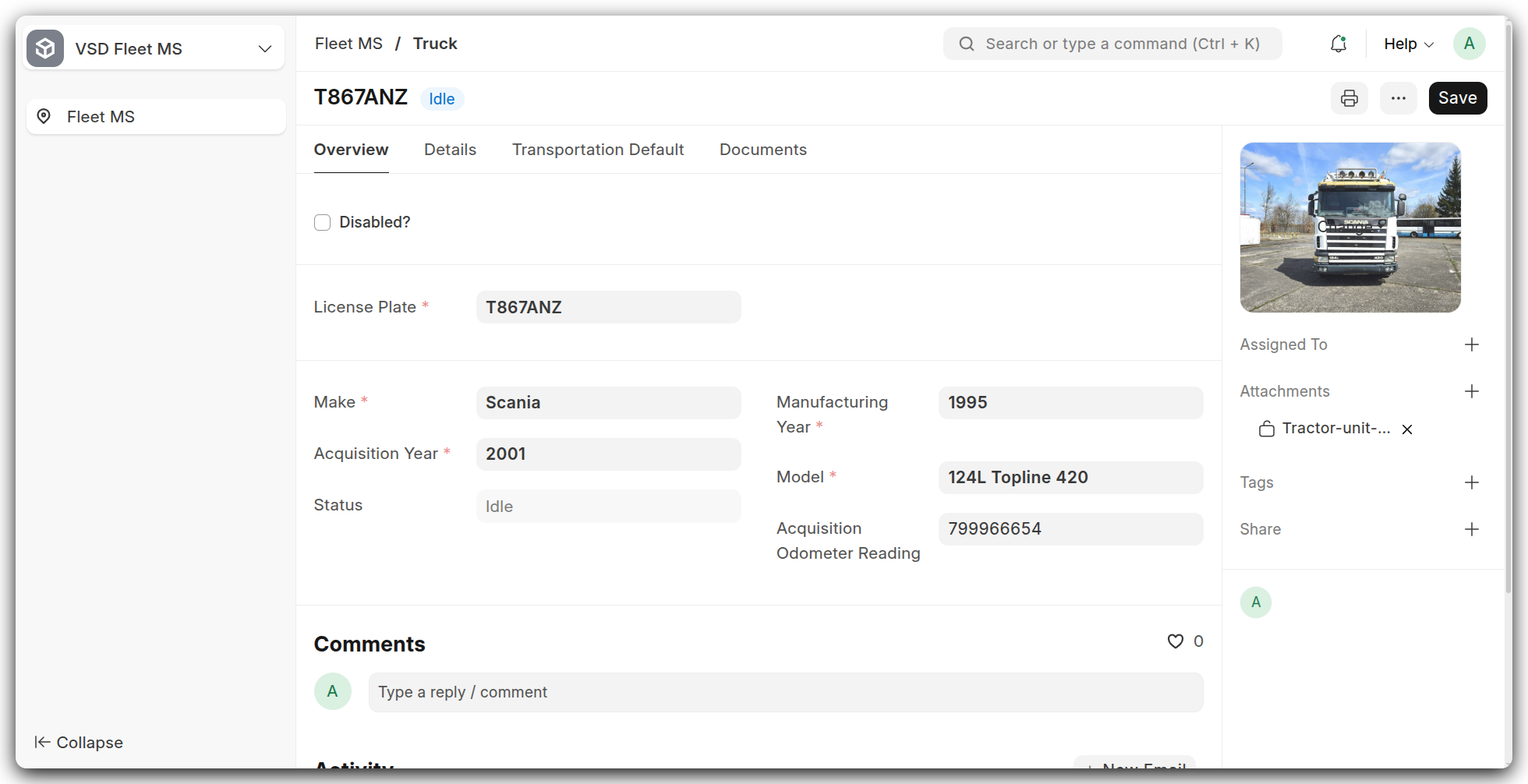Screen dimensions: 1528x784
Task: Click the T867ANZ page title
Action: [361, 97]
